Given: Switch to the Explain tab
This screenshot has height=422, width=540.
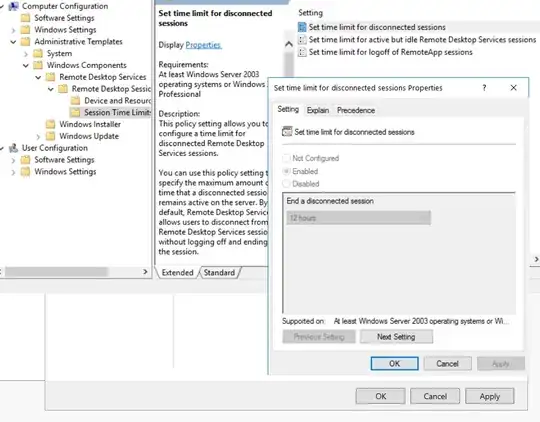Looking at the screenshot, I should click(x=318, y=110).
